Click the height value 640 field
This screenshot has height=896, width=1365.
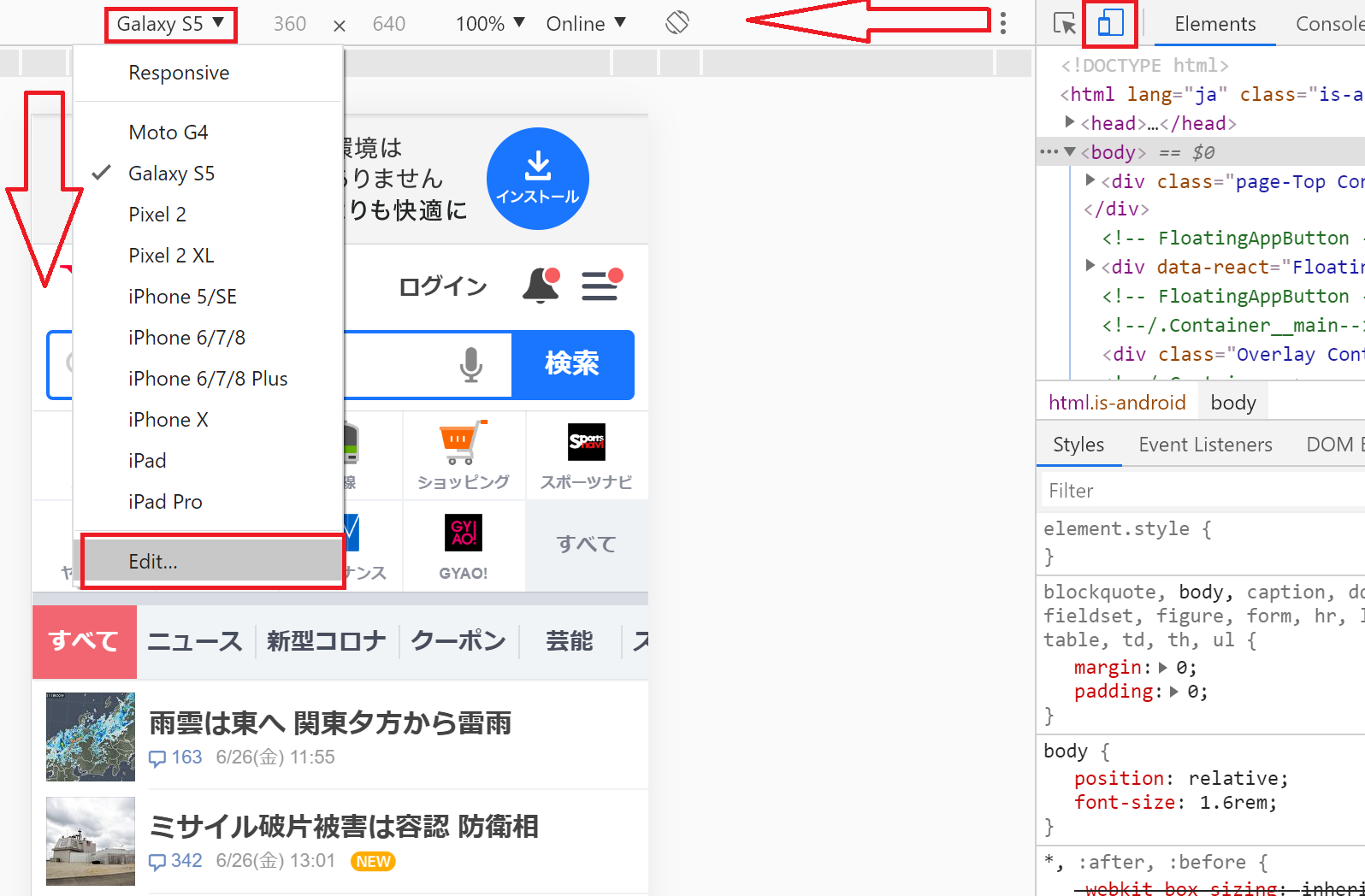tap(389, 24)
